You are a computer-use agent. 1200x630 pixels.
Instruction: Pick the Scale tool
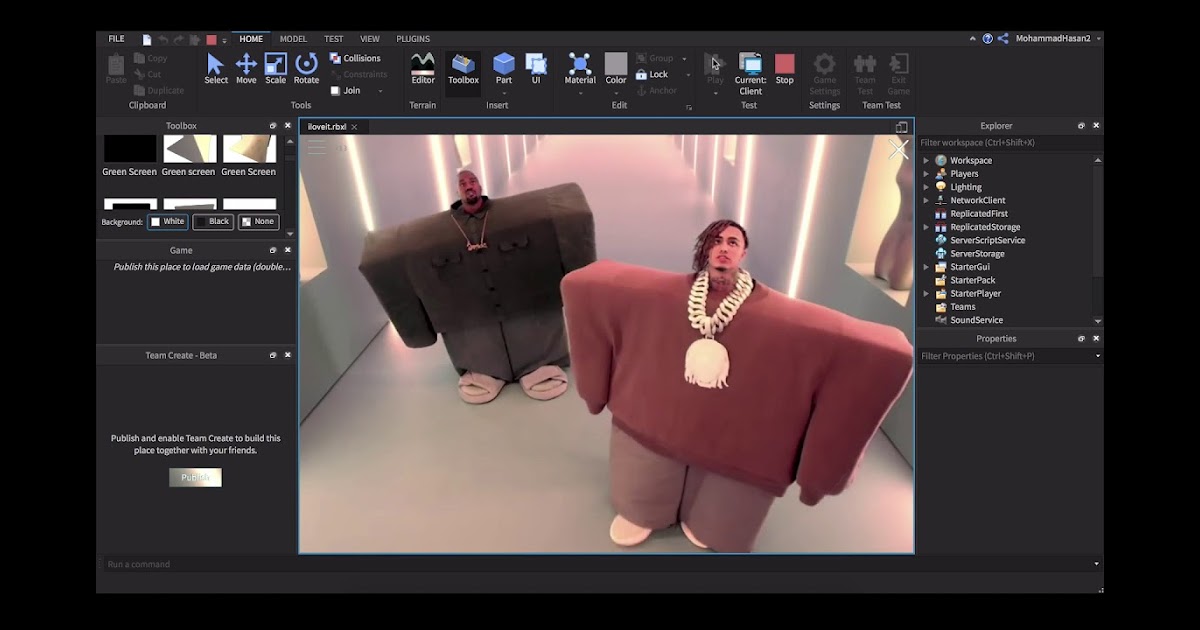276,69
